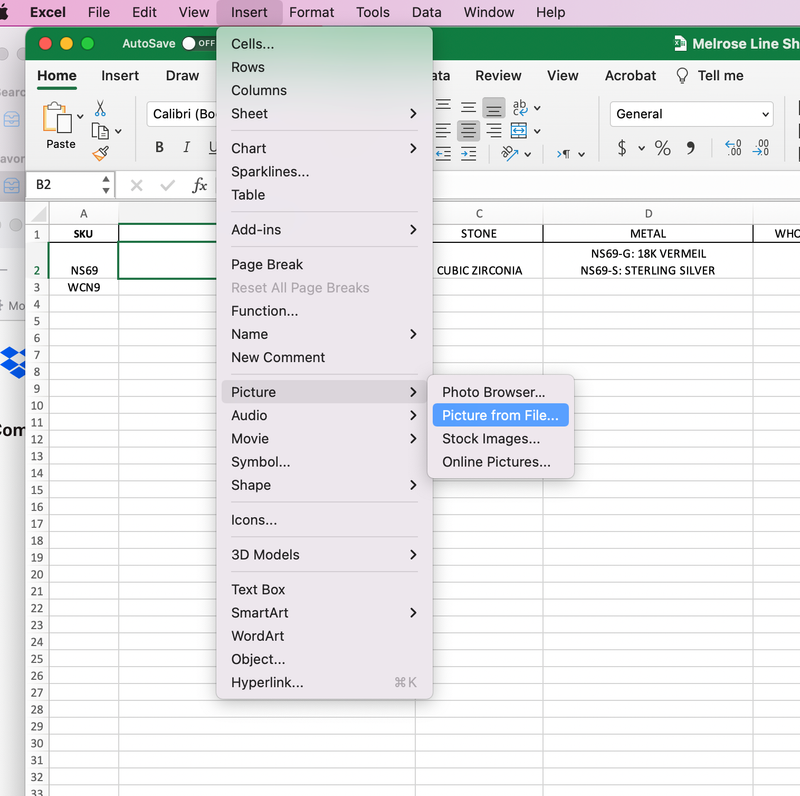Click the Percent Style icon
Image resolution: width=800 pixels, height=796 pixels.
pos(662,148)
